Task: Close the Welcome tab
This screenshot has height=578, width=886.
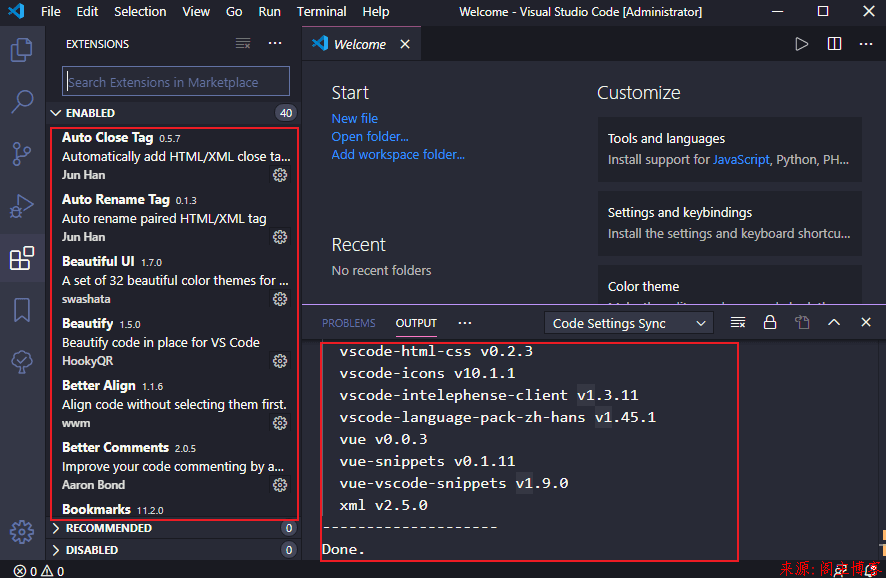Action: (405, 44)
